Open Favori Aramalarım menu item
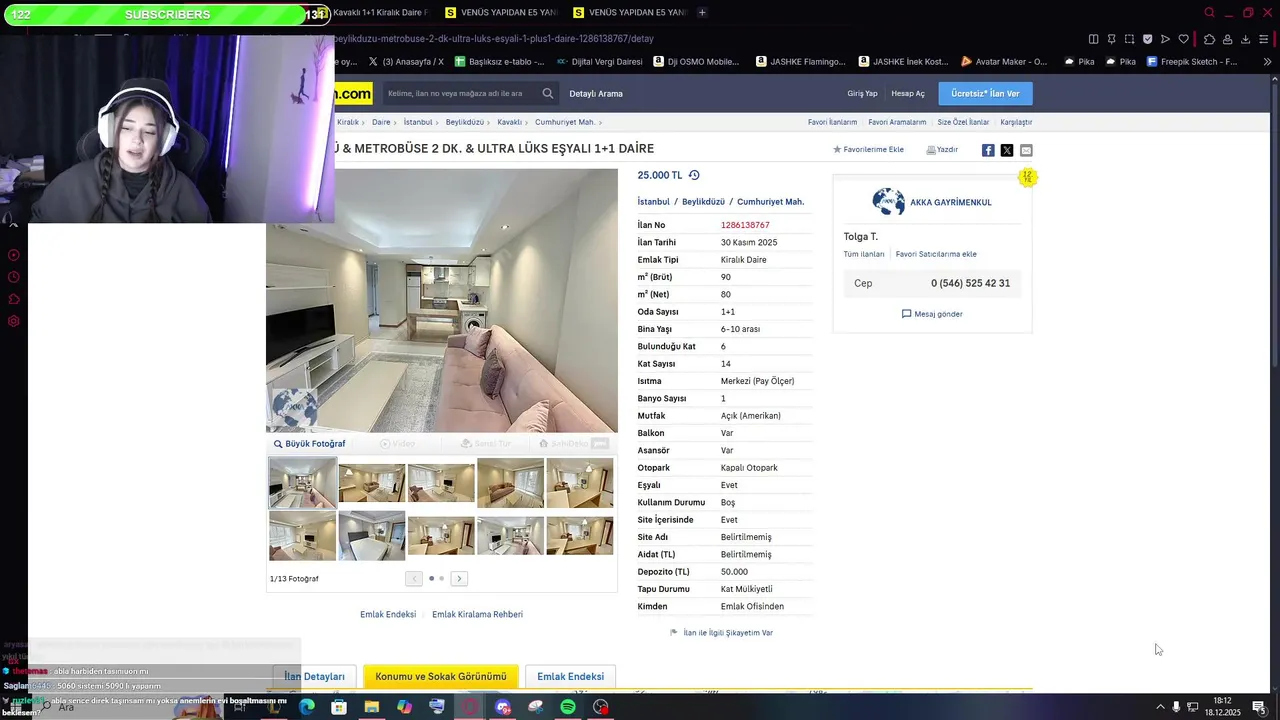The image size is (1280, 720). (x=897, y=122)
